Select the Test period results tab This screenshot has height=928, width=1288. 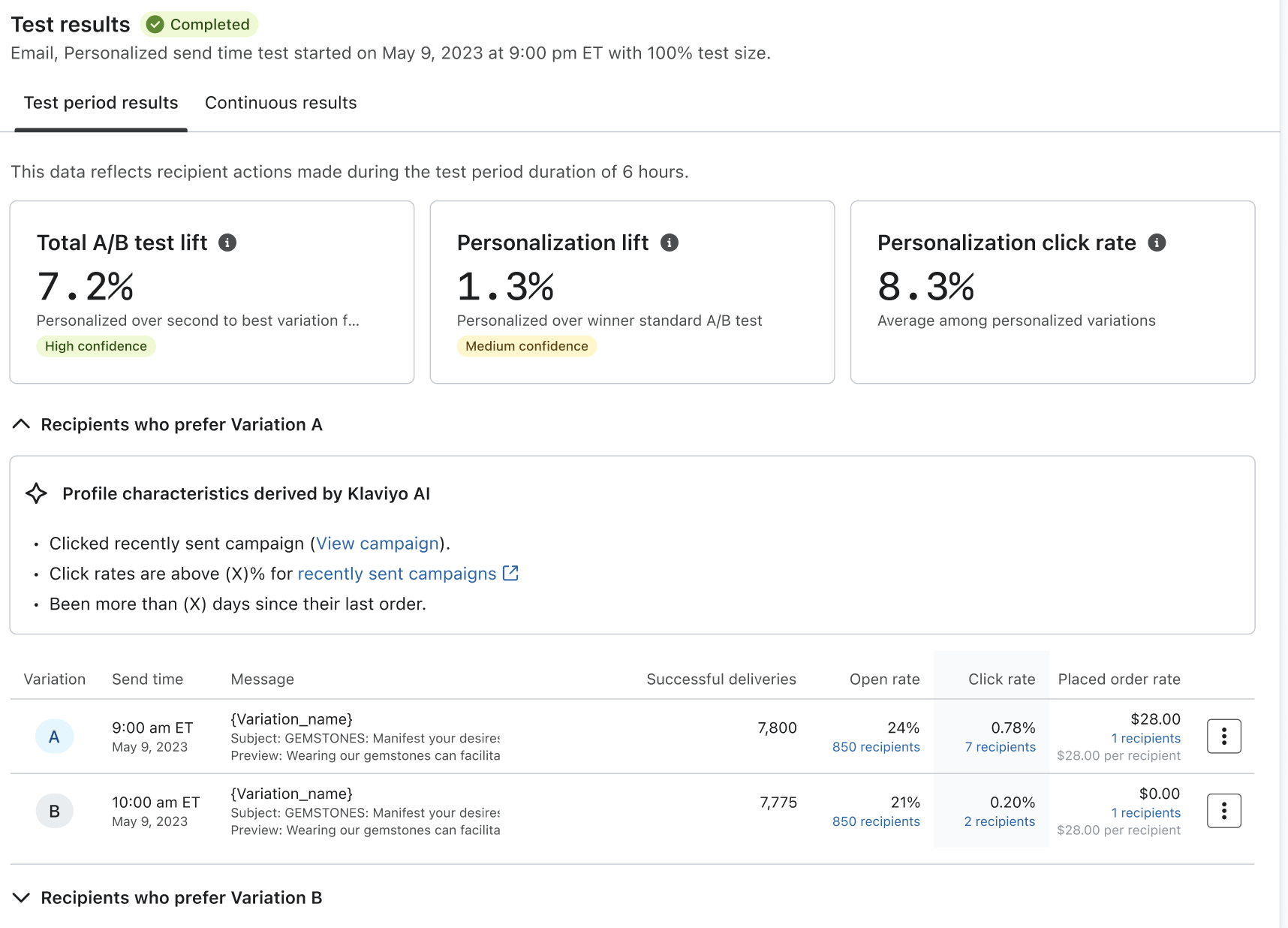click(x=101, y=103)
